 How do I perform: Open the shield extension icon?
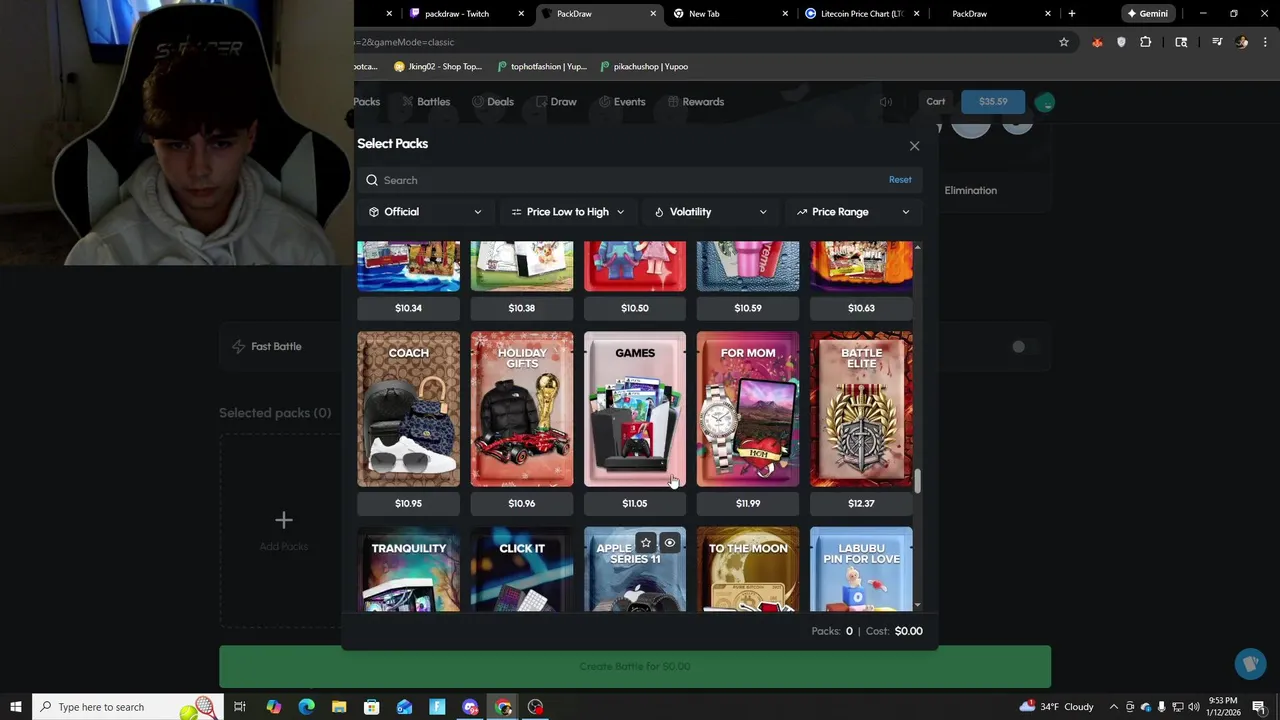coord(1121,42)
